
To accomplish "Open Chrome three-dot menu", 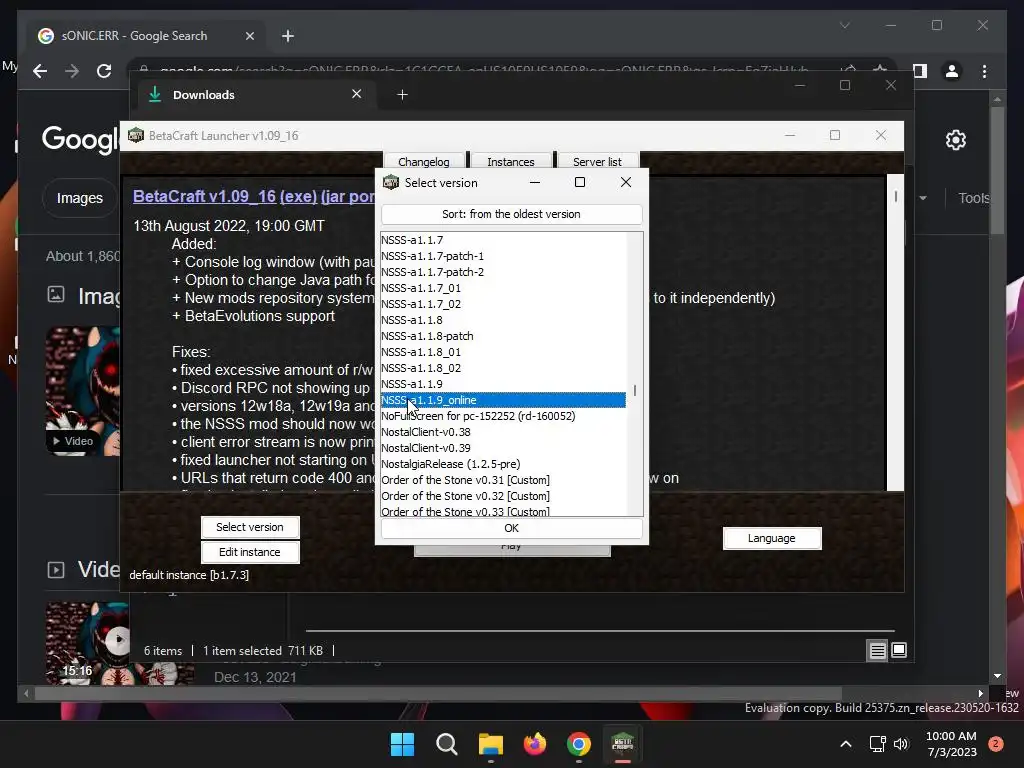I will (x=984, y=71).
